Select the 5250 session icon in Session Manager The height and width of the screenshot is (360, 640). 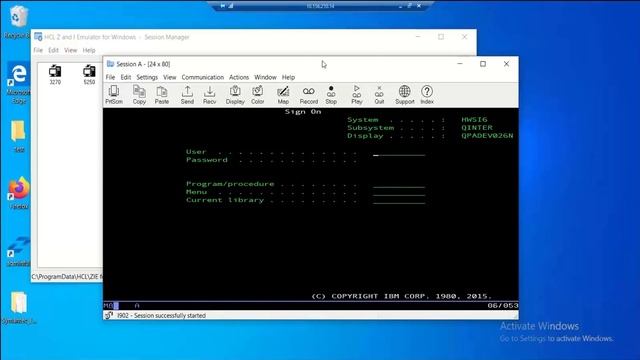89,75
